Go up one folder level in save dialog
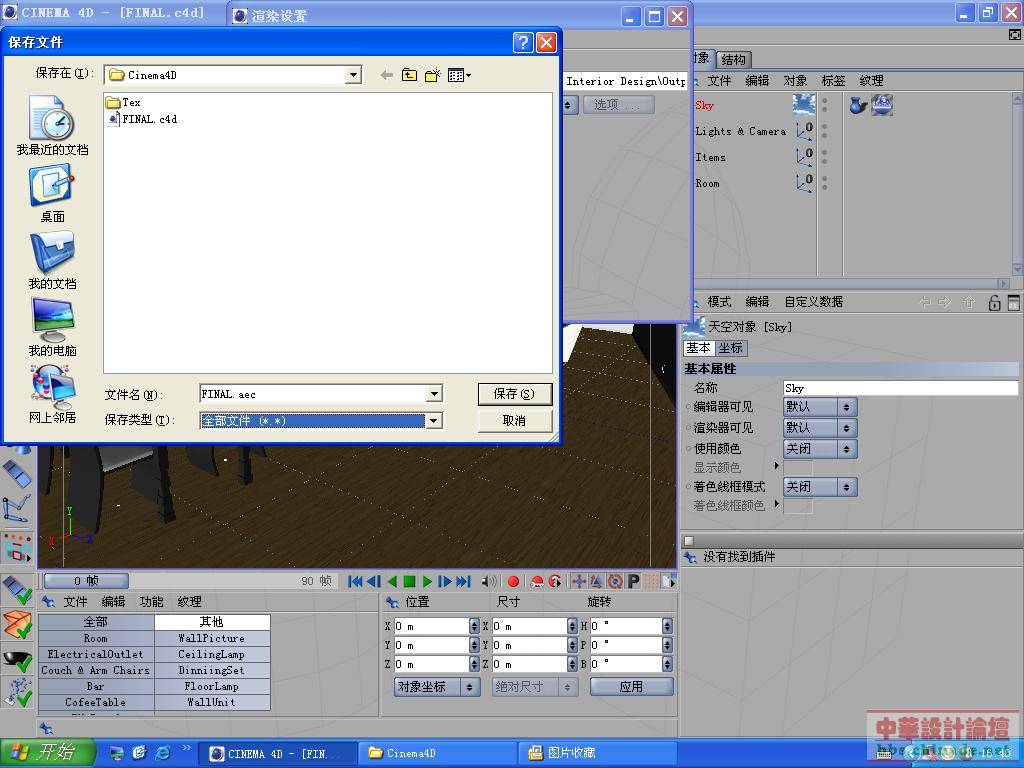This screenshot has width=1024, height=768. click(x=409, y=75)
